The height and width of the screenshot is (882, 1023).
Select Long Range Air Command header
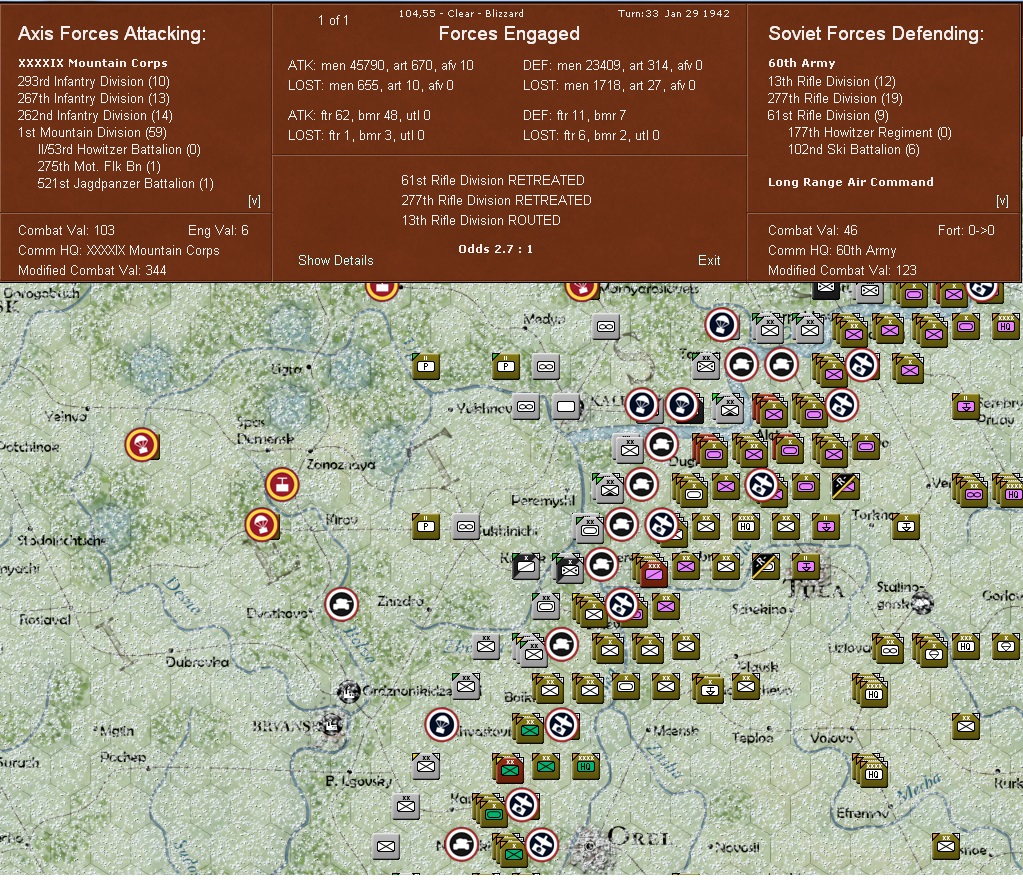(850, 182)
